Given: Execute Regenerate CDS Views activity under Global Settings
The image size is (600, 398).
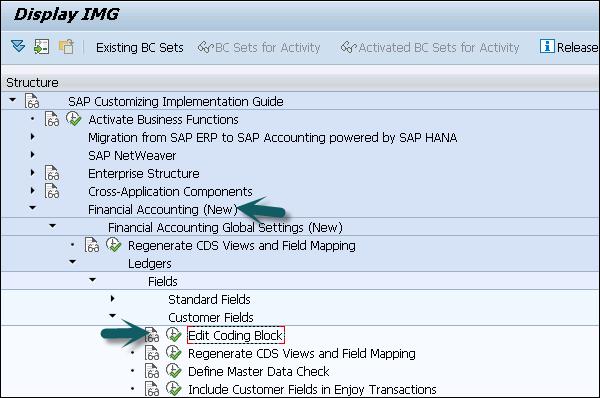Looking at the screenshot, I should point(114,245).
